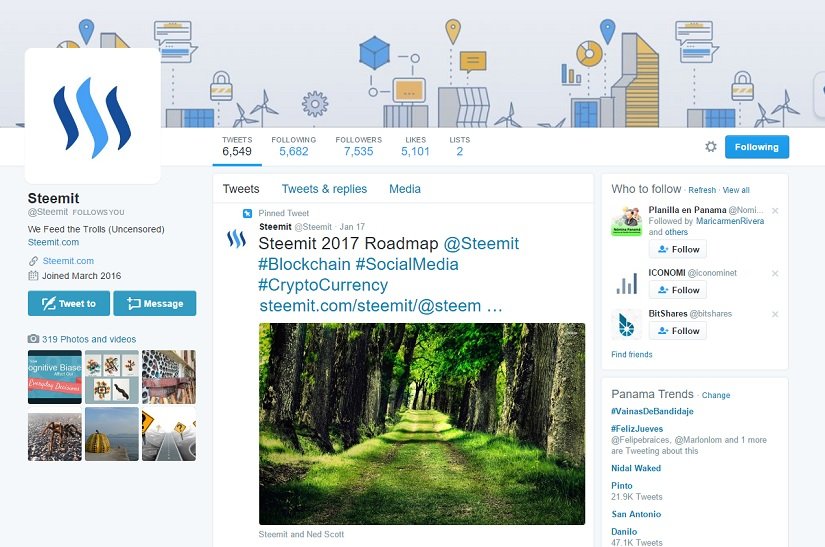Image resolution: width=825 pixels, height=547 pixels.
Task: Open Following count 5,682
Action: 294,147
